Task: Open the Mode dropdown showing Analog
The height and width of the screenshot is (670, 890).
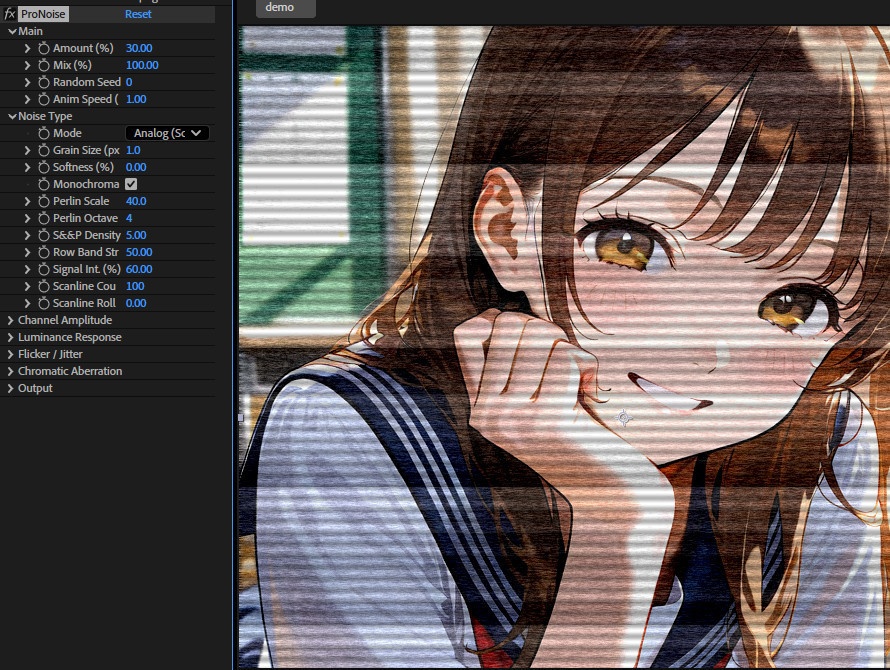Action: [167, 132]
